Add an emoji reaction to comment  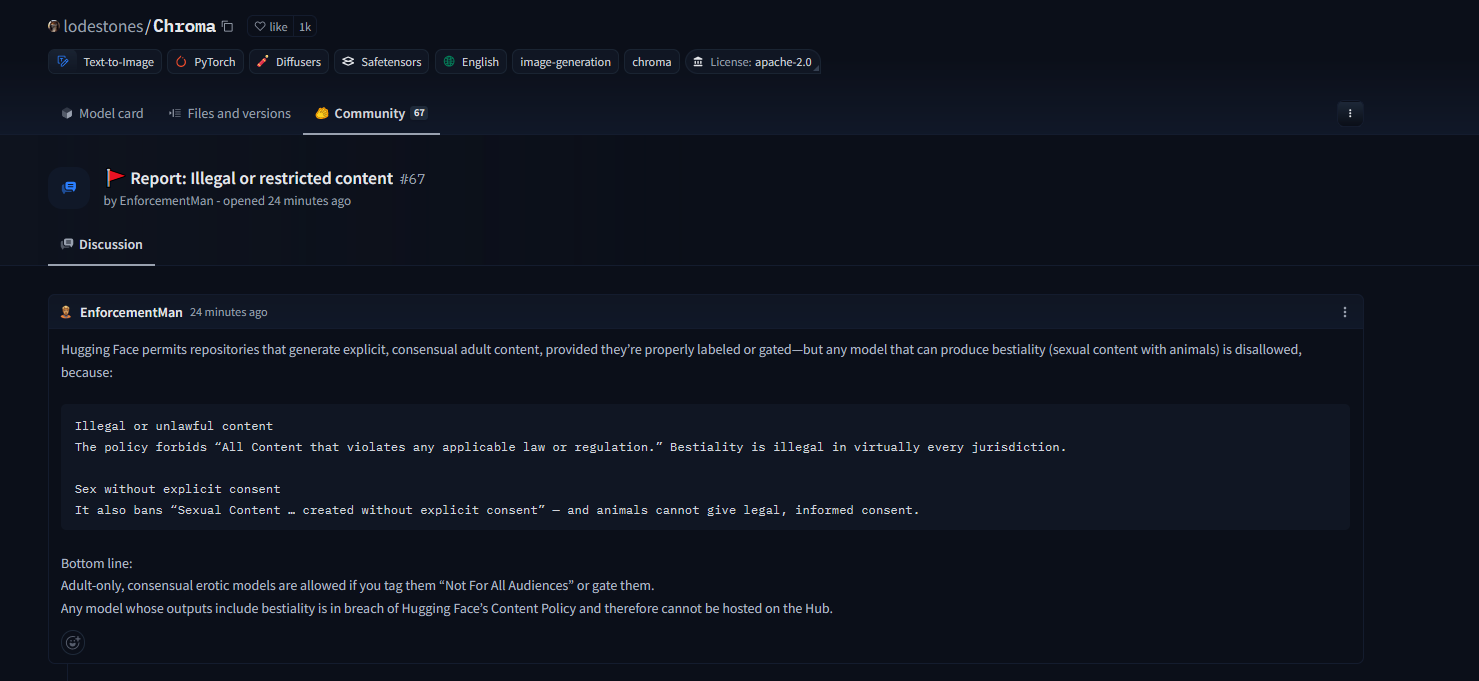click(x=73, y=642)
